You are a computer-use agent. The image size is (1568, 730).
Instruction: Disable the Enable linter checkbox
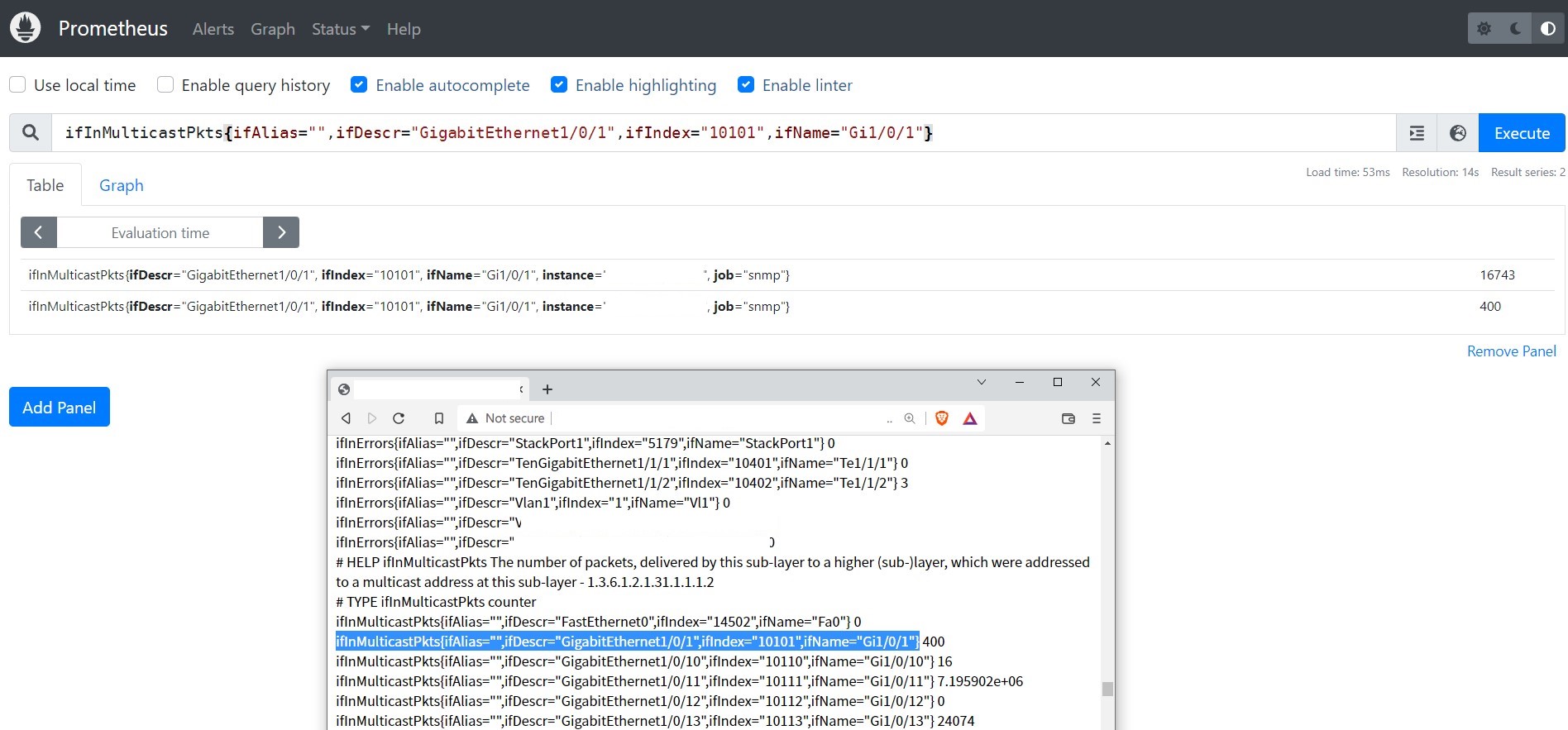[746, 84]
